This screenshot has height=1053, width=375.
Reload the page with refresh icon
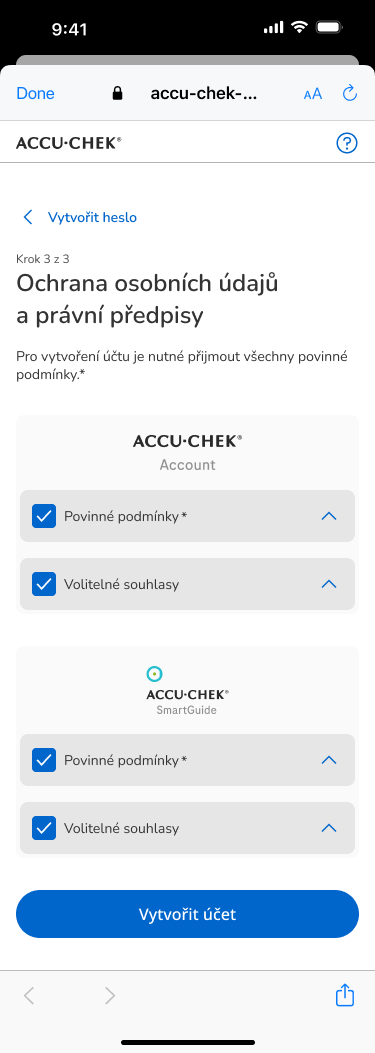(349, 93)
